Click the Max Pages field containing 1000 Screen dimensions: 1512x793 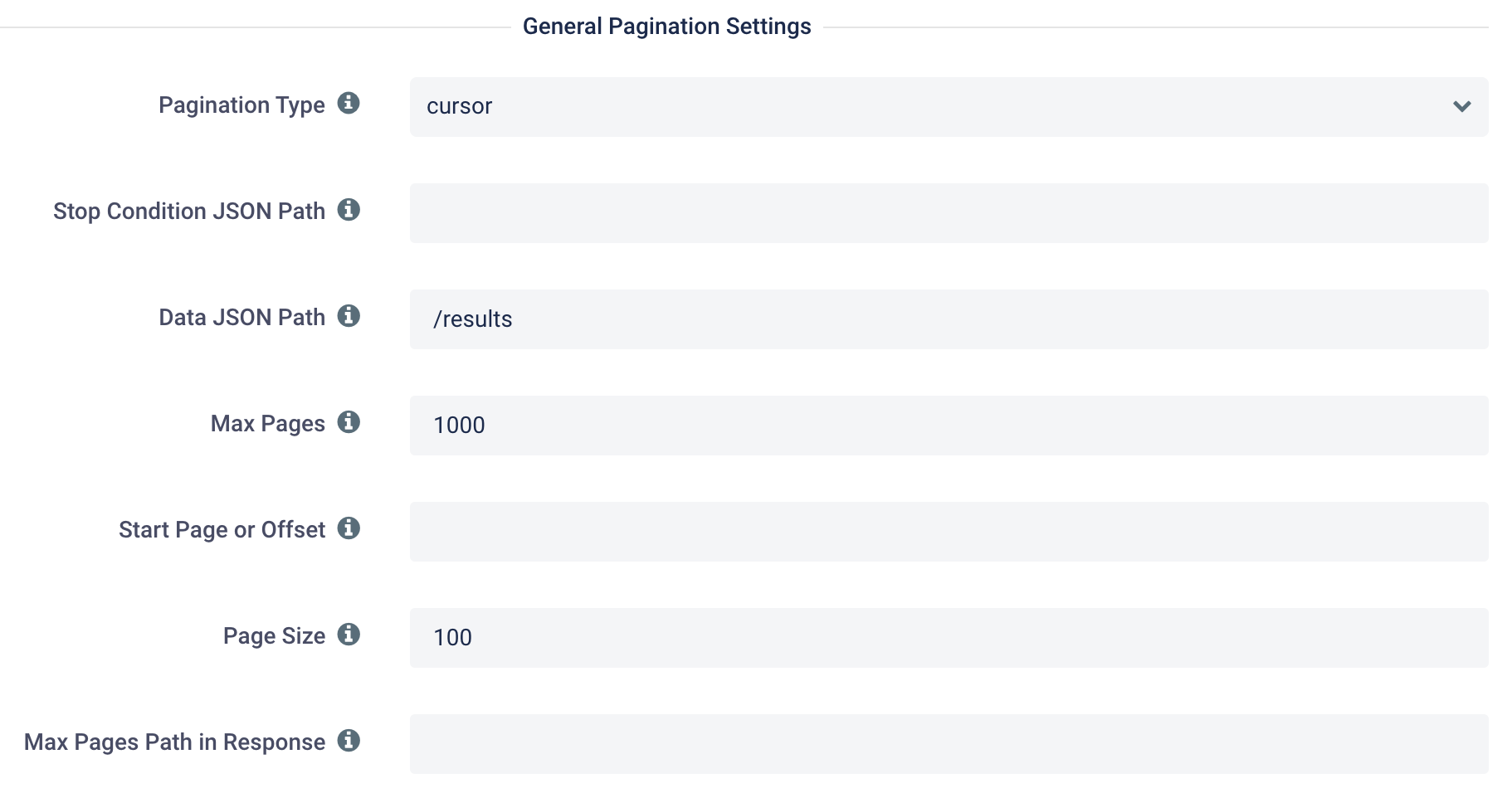949,426
